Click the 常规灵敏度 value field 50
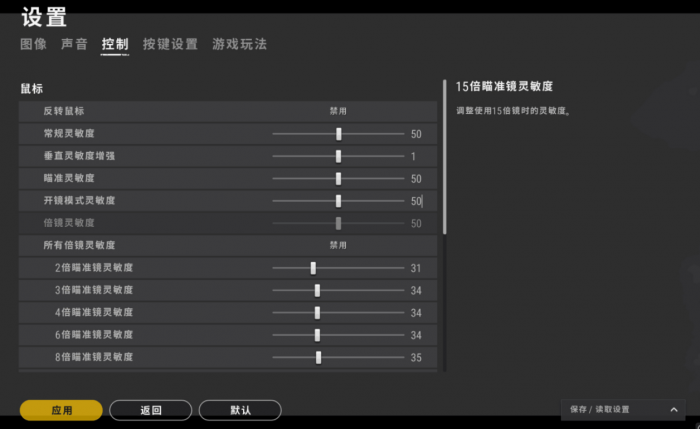The image size is (700, 429). coord(416,134)
